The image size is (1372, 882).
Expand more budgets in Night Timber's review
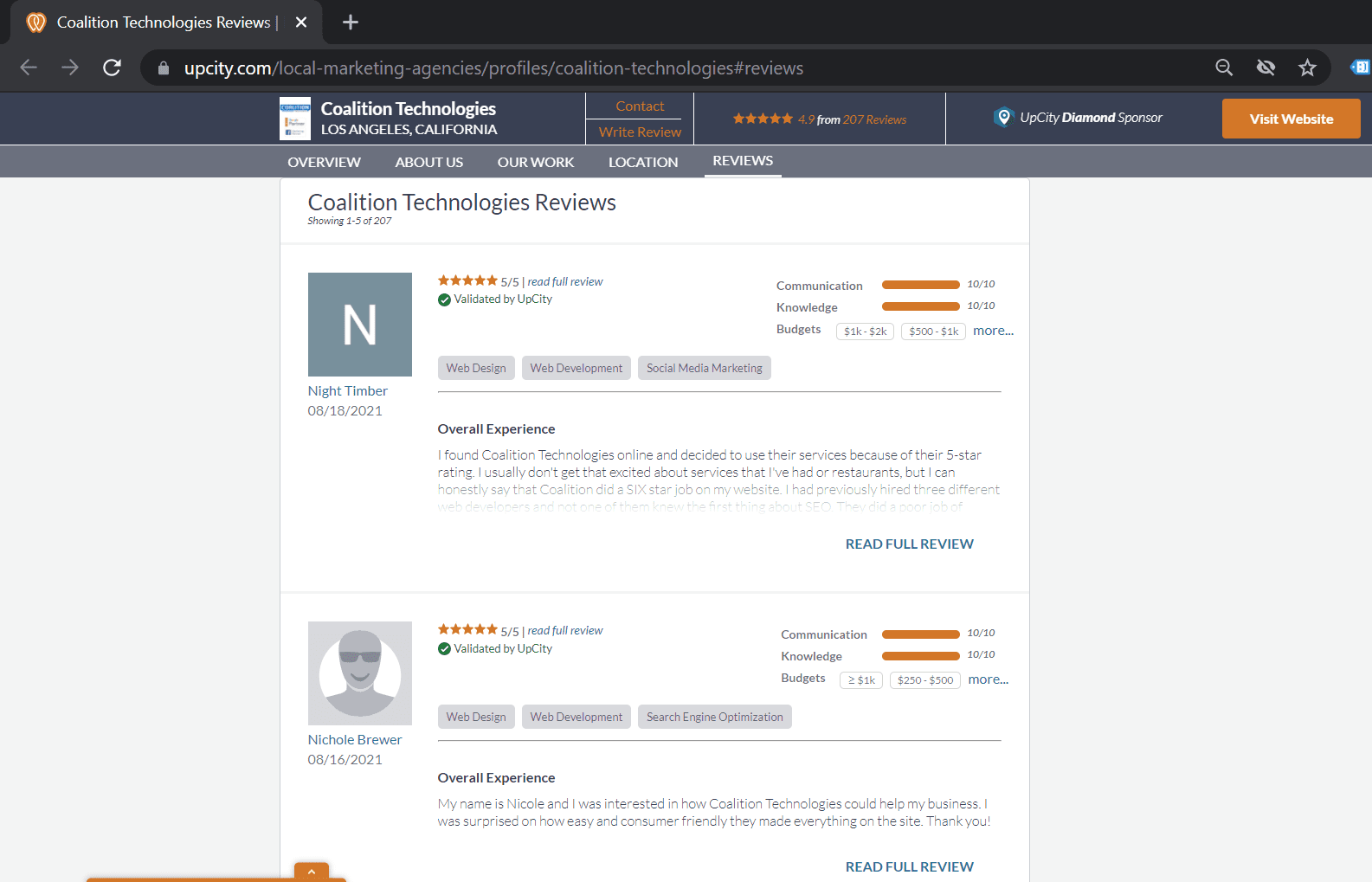click(x=993, y=331)
